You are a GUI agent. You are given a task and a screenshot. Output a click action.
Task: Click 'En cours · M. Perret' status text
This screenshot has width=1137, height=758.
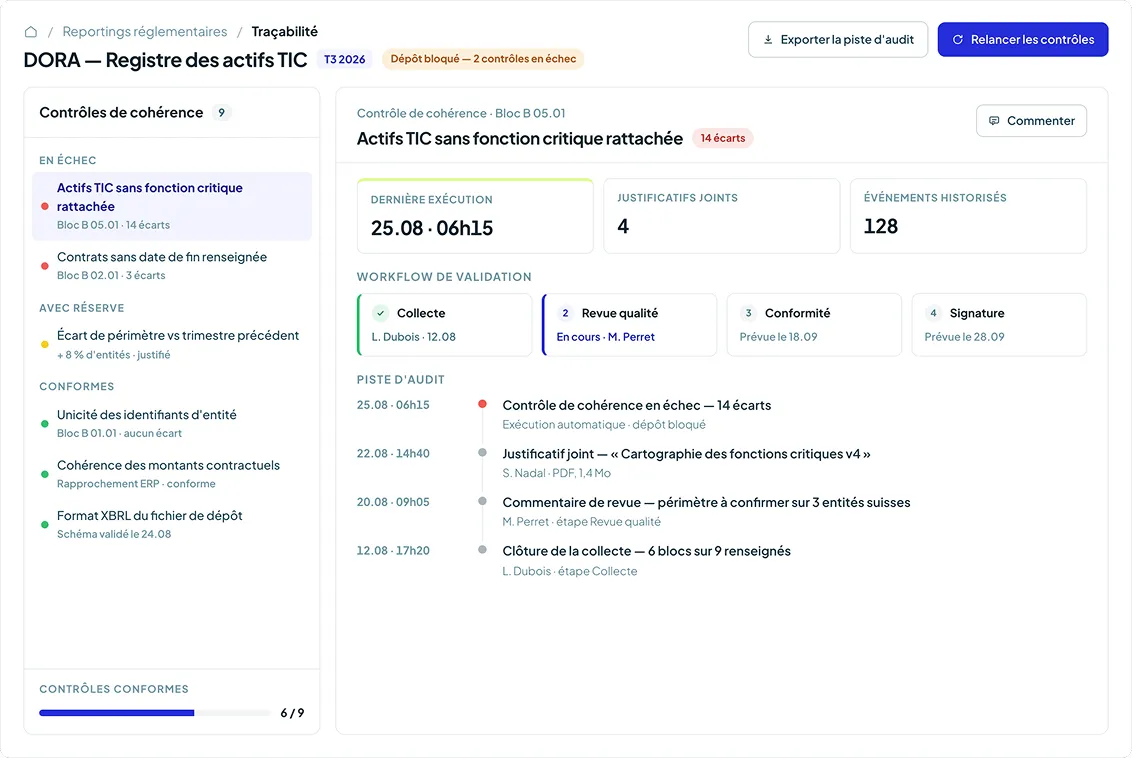[605, 337]
